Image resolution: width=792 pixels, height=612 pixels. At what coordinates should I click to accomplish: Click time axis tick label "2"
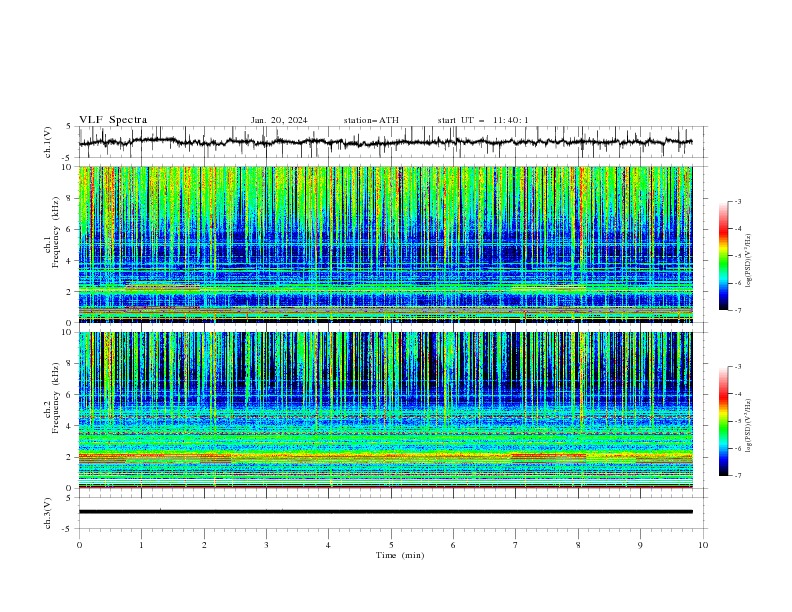(x=204, y=545)
